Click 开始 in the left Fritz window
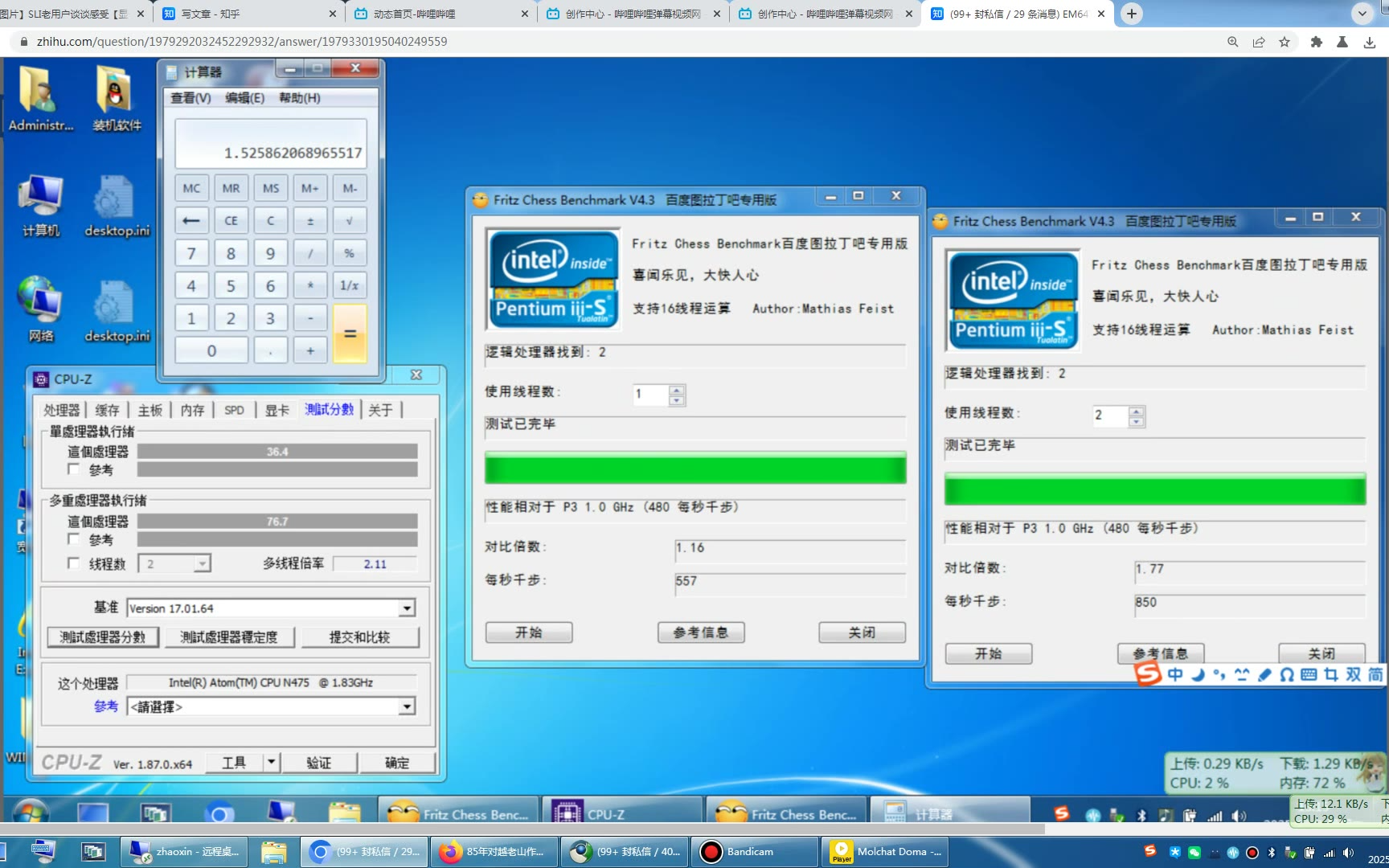 pyautogui.click(x=528, y=633)
